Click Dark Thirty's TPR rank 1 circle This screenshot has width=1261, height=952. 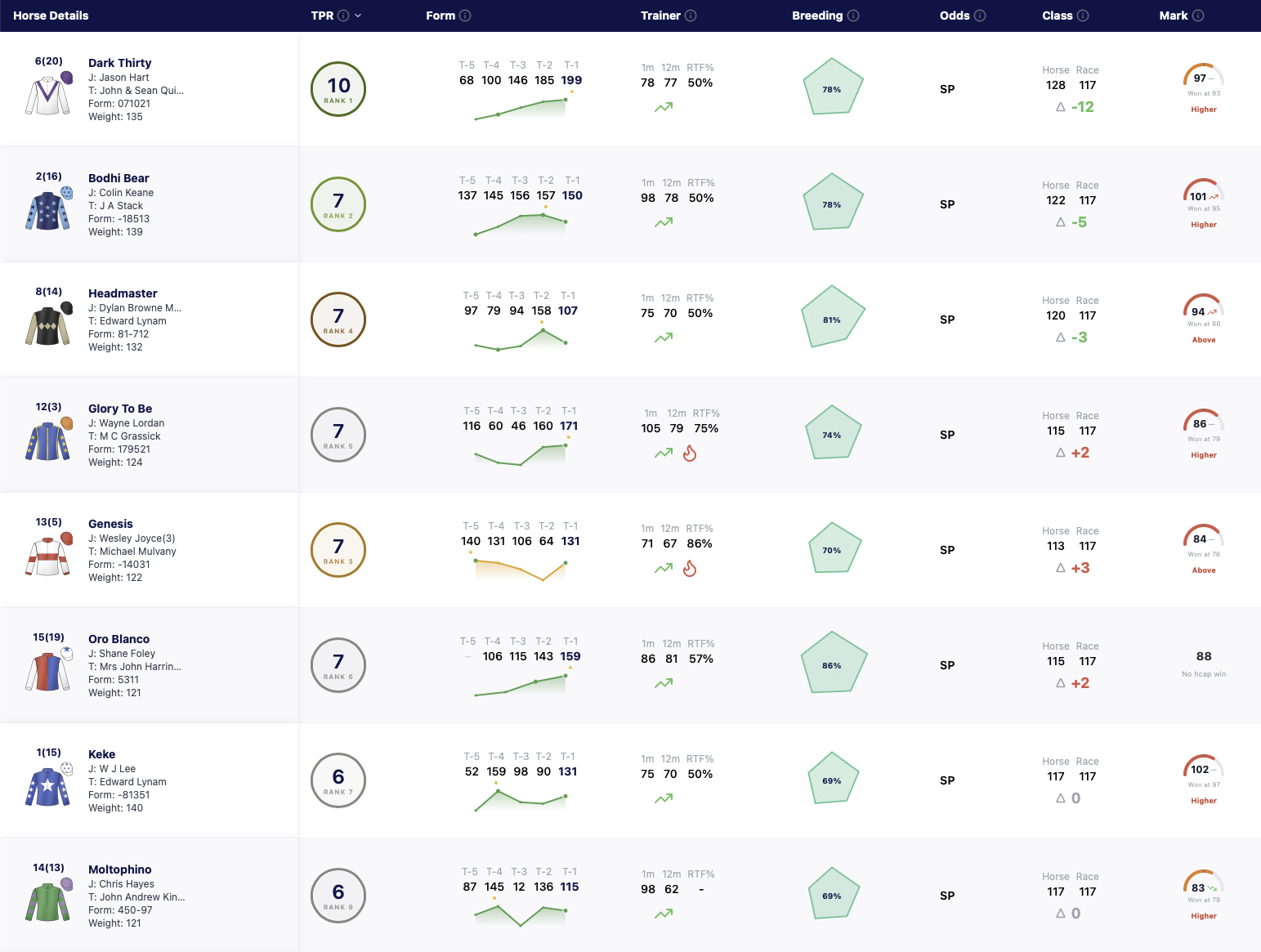338,89
